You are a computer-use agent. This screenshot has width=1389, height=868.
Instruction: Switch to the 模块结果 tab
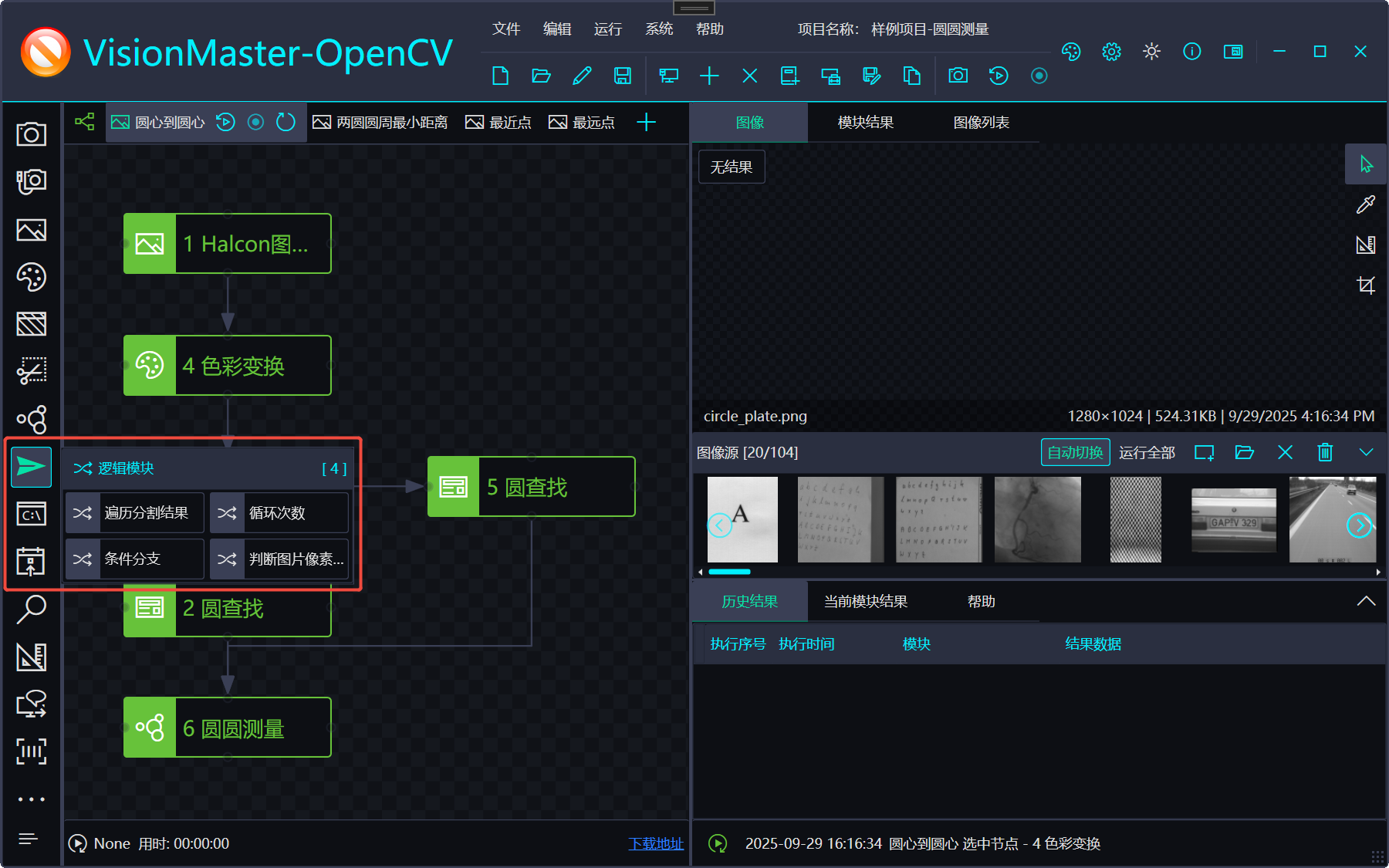(x=866, y=123)
